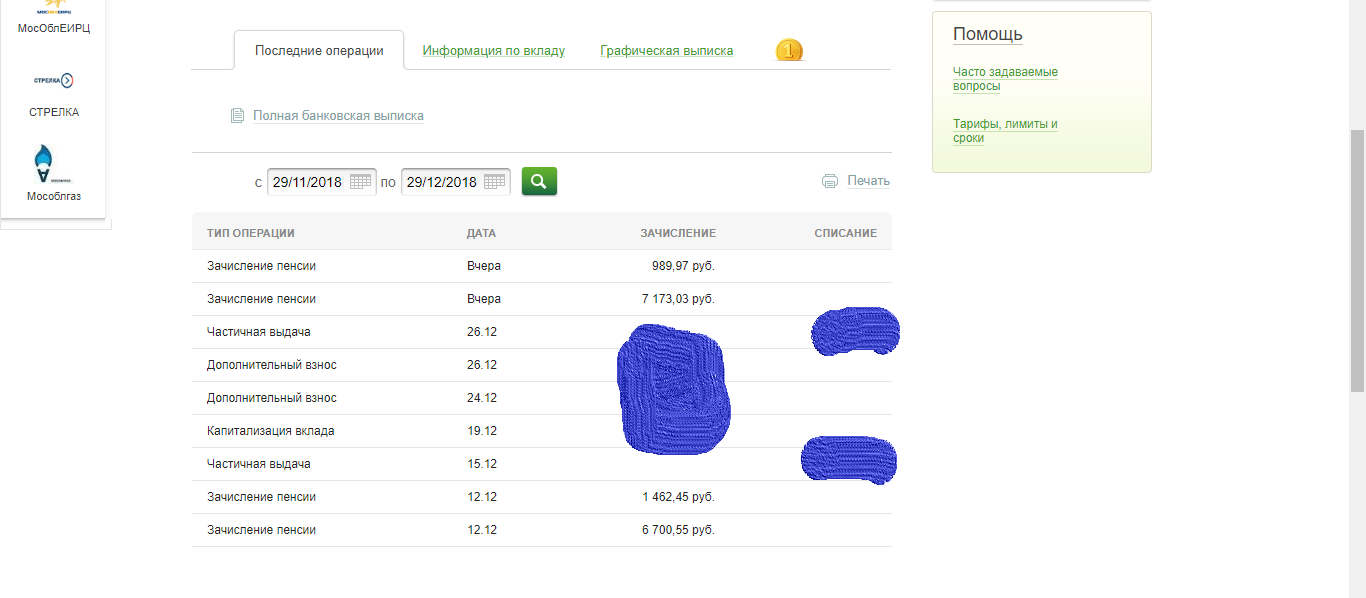The image size is (1366, 598).
Task: Click the start date field 29/11/2018
Action: [308, 182]
